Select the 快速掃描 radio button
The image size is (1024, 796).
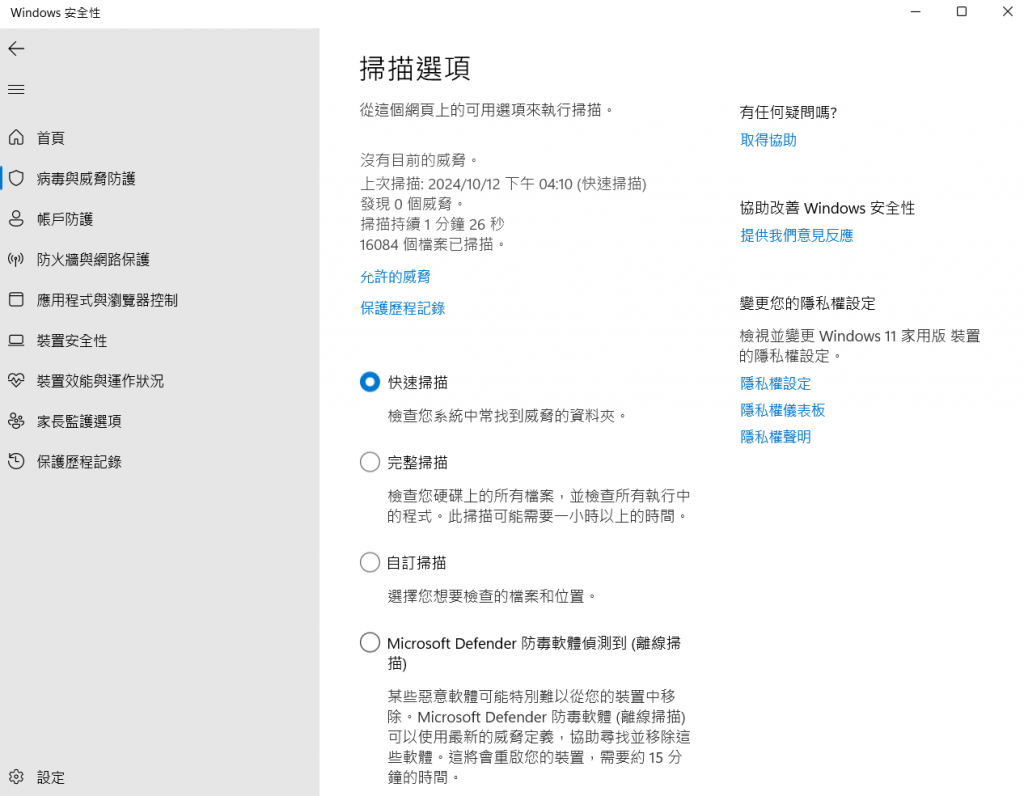coord(370,382)
